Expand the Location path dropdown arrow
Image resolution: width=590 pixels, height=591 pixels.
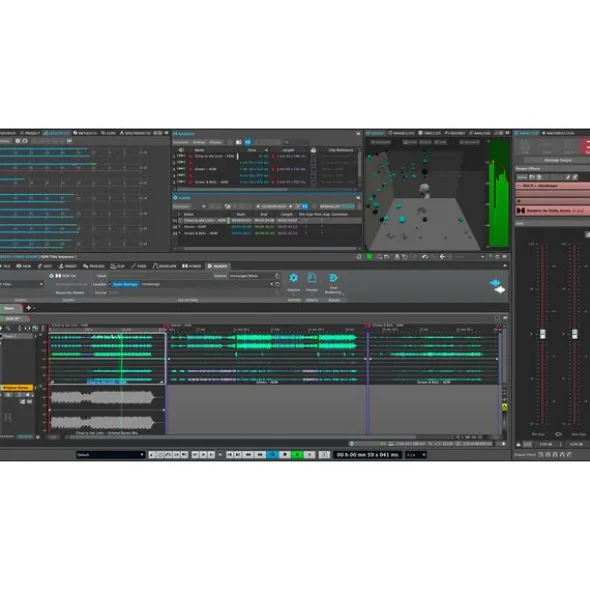click(271, 284)
